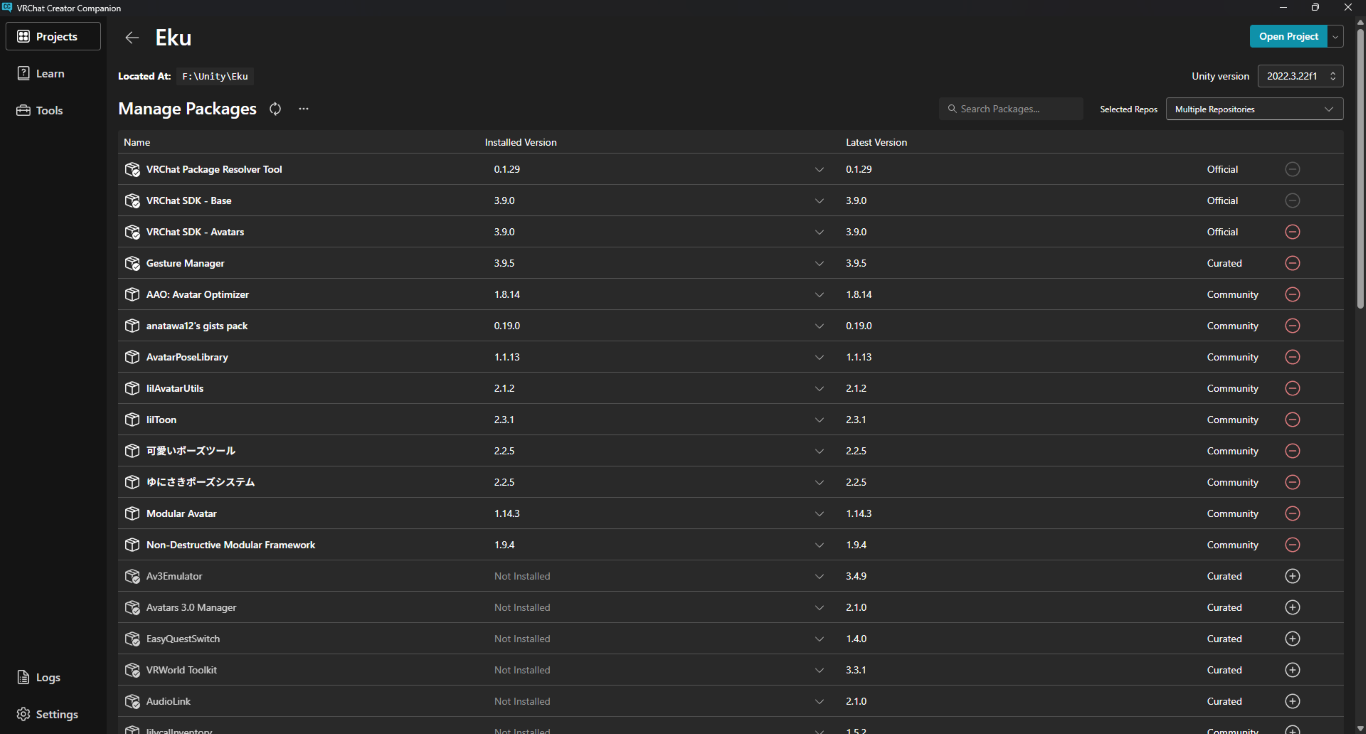Add the Av3Emulator package
Screen dimensions: 1366x734
[1292, 576]
